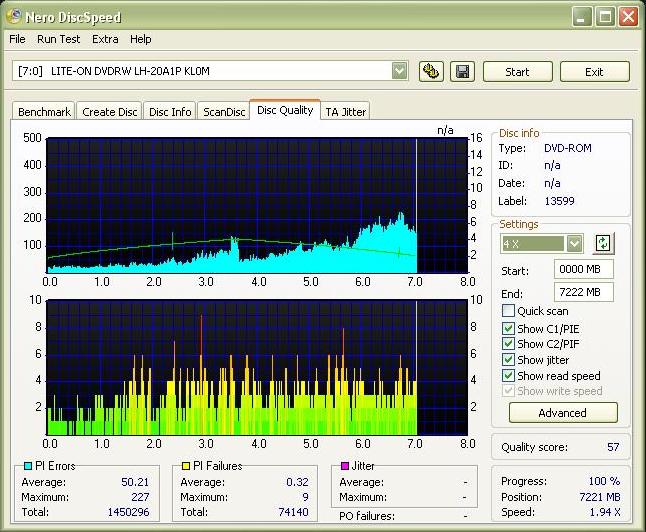Click the save floppy disk icon

coord(462,72)
